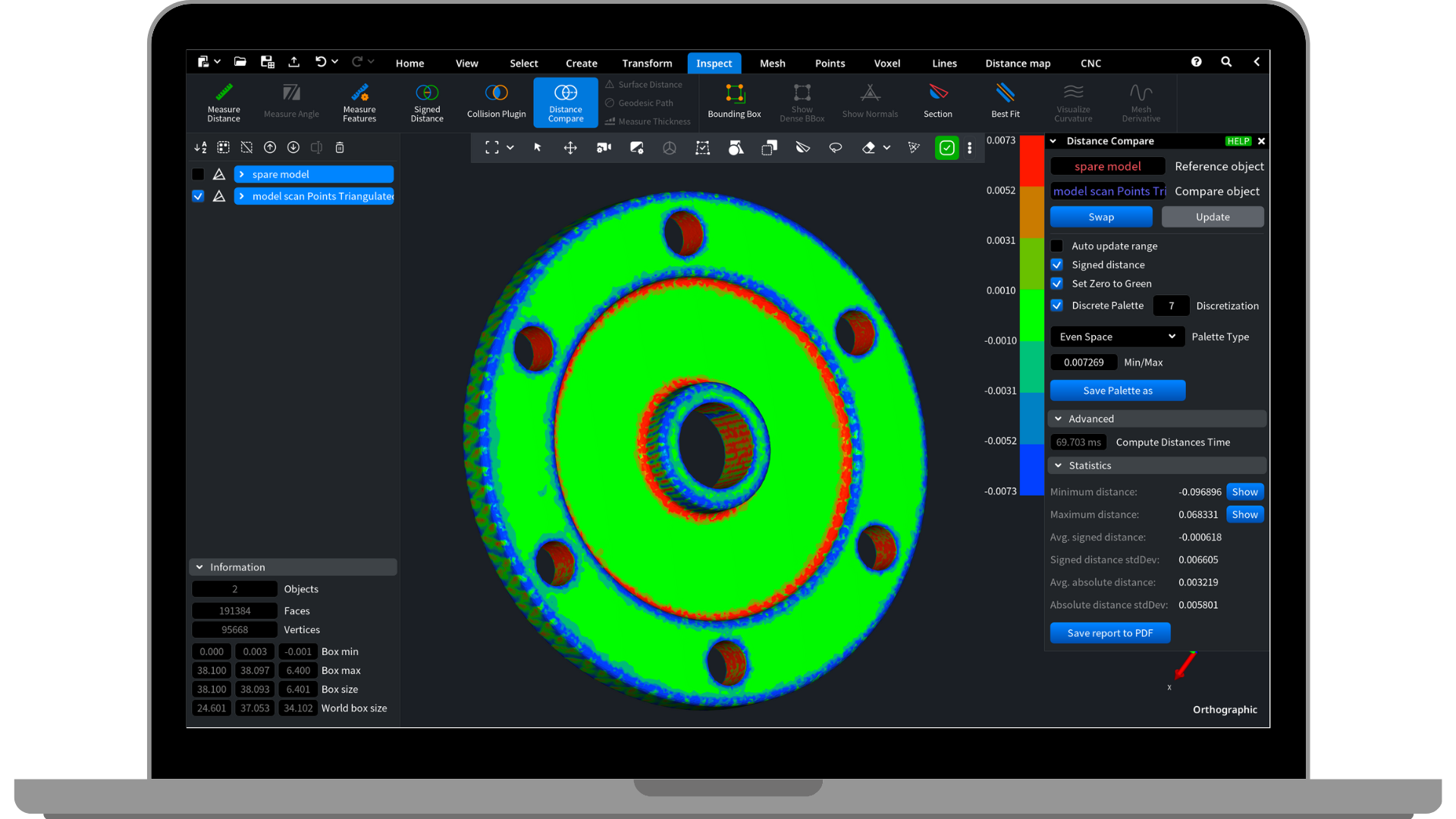The height and width of the screenshot is (819, 1456).
Task: Collapse the Information panel
Action: click(x=199, y=567)
